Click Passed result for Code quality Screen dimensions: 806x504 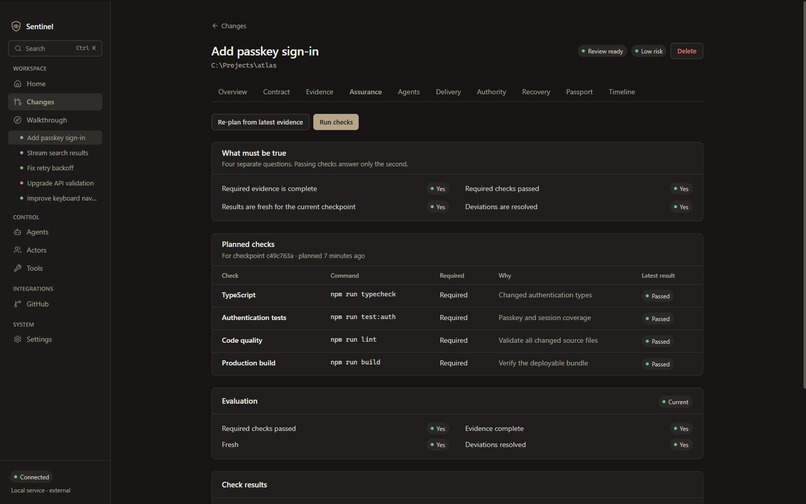(x=657, y=341)
